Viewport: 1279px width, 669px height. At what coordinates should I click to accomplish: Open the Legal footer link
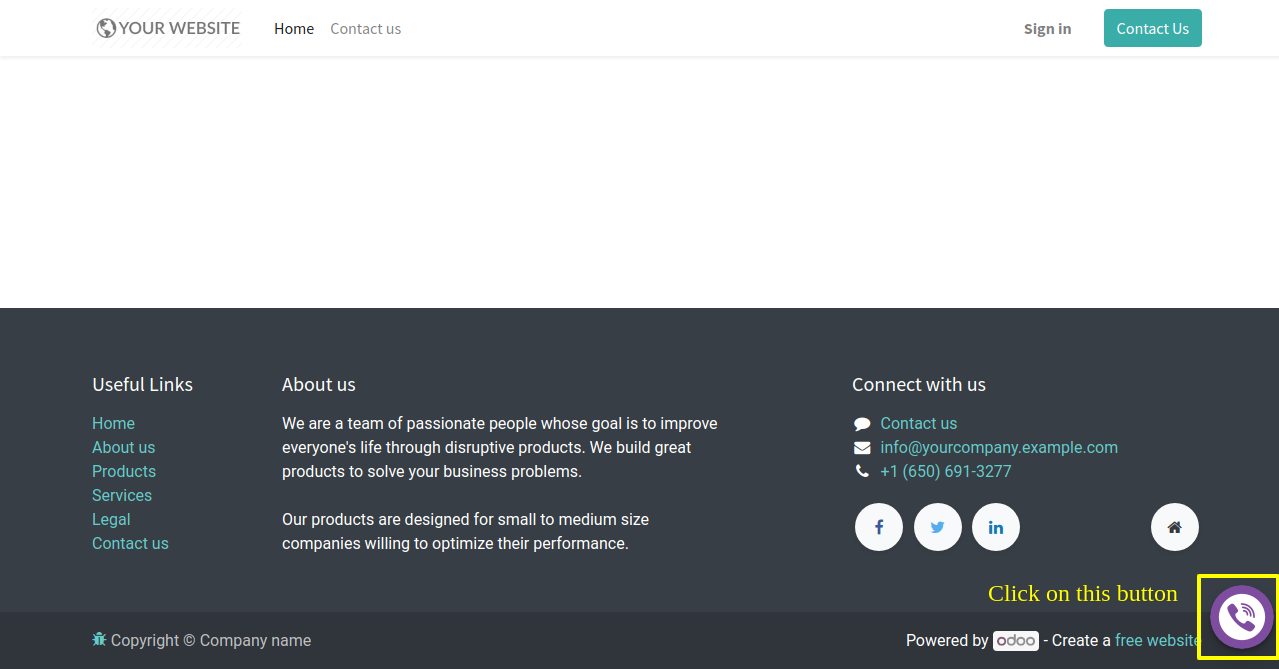[x=111, y=519]
